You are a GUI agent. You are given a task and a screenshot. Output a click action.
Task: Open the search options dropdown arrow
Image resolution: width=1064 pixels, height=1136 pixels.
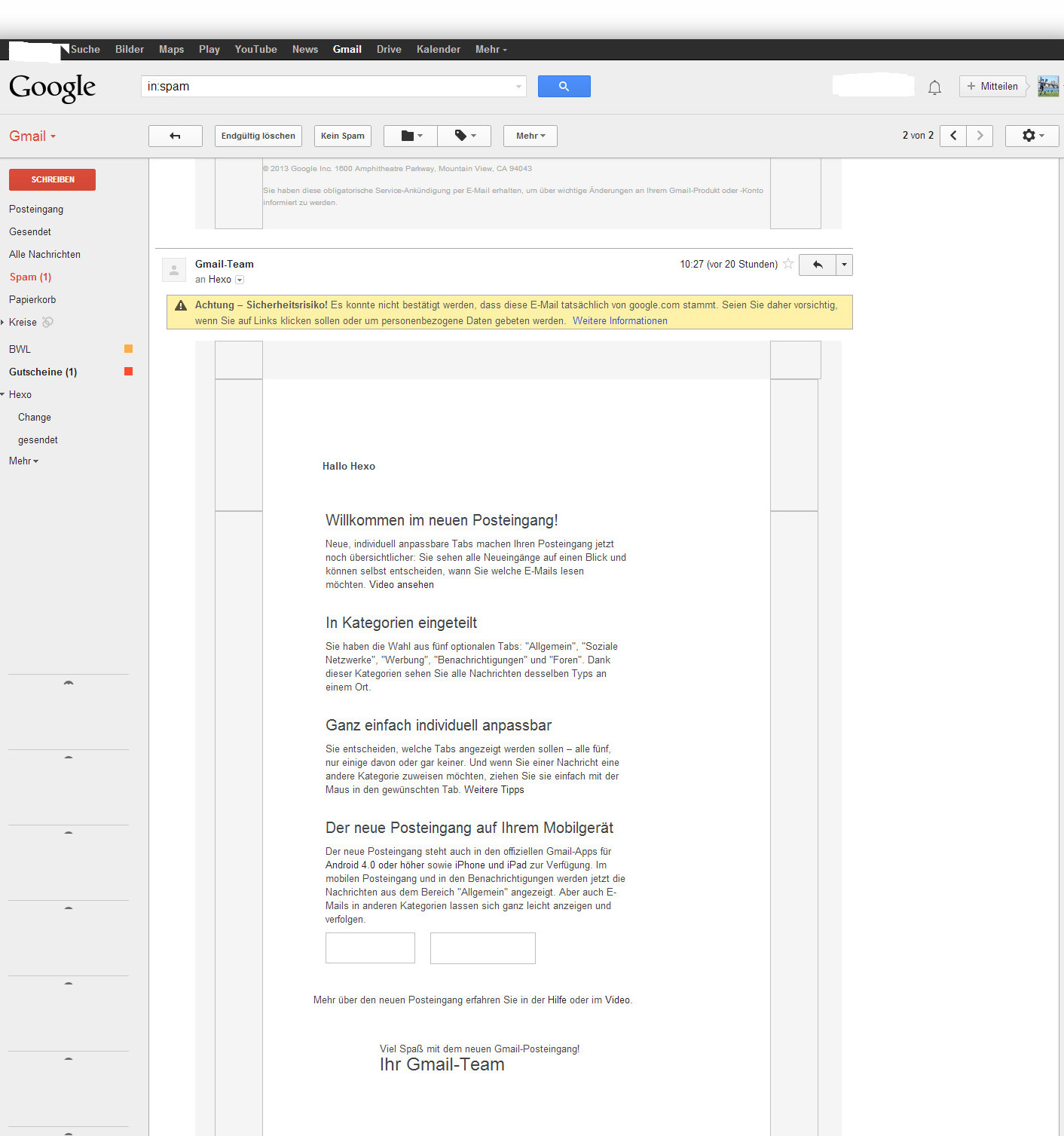[x=518, y=87]
